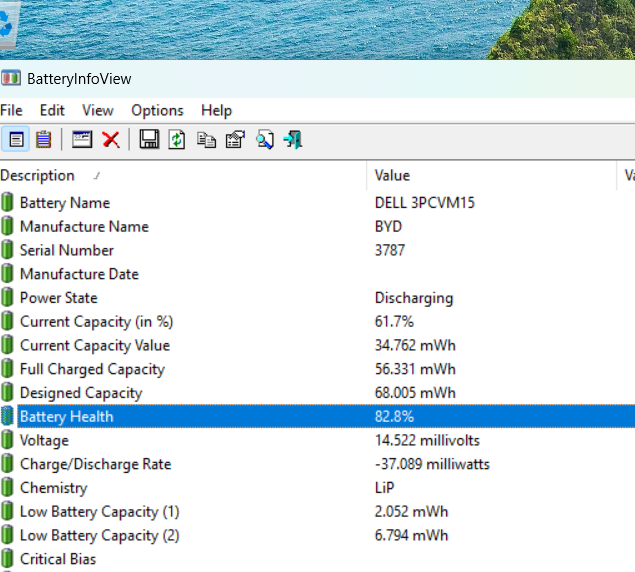Image resolution: width=635 pixels, height=572 pixels.
Task: Click BatteryInfoView title bar app icon
Action: [x=11, y=78]
